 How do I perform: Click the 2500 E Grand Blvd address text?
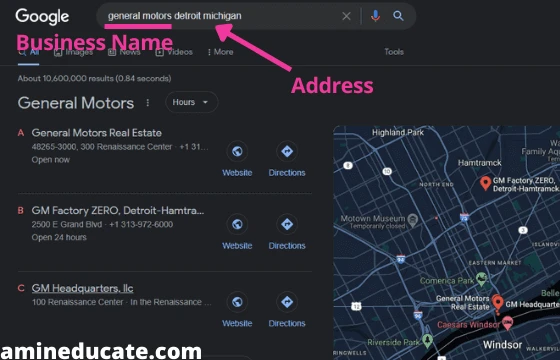click(67, 224)
